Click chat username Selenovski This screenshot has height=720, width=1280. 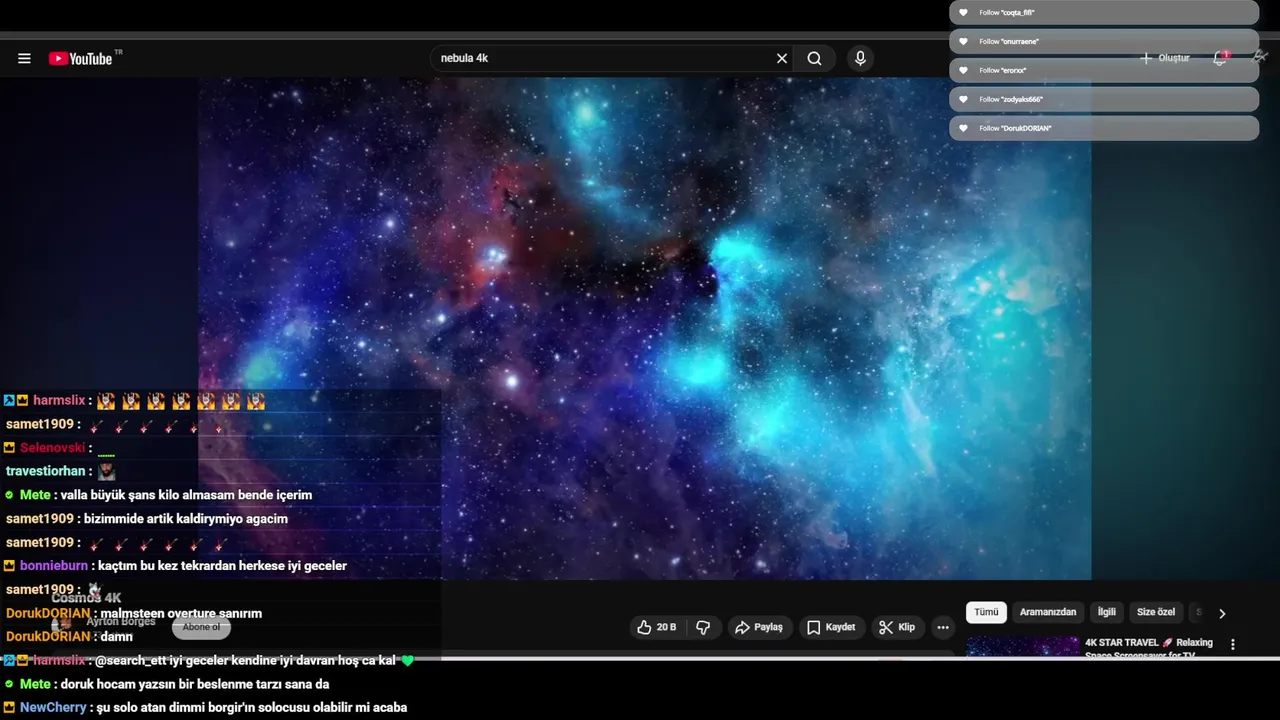[x=53, y=447]
